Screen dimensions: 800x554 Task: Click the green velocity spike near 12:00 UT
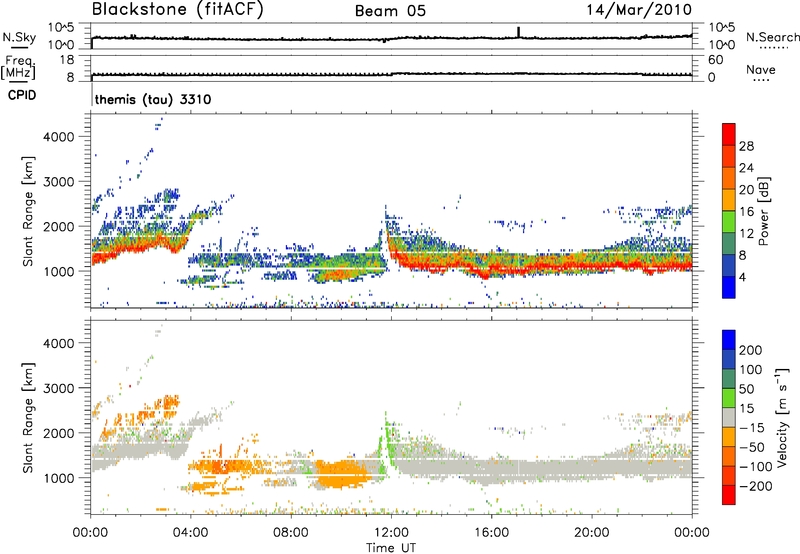point(386,440)
